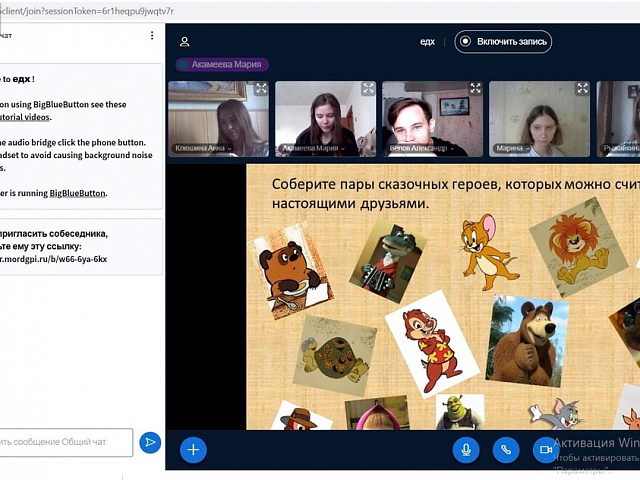This screenshot has width=640, height=480.
Task: Click the brown bear picture on slide
Action: tap(527, 341)
